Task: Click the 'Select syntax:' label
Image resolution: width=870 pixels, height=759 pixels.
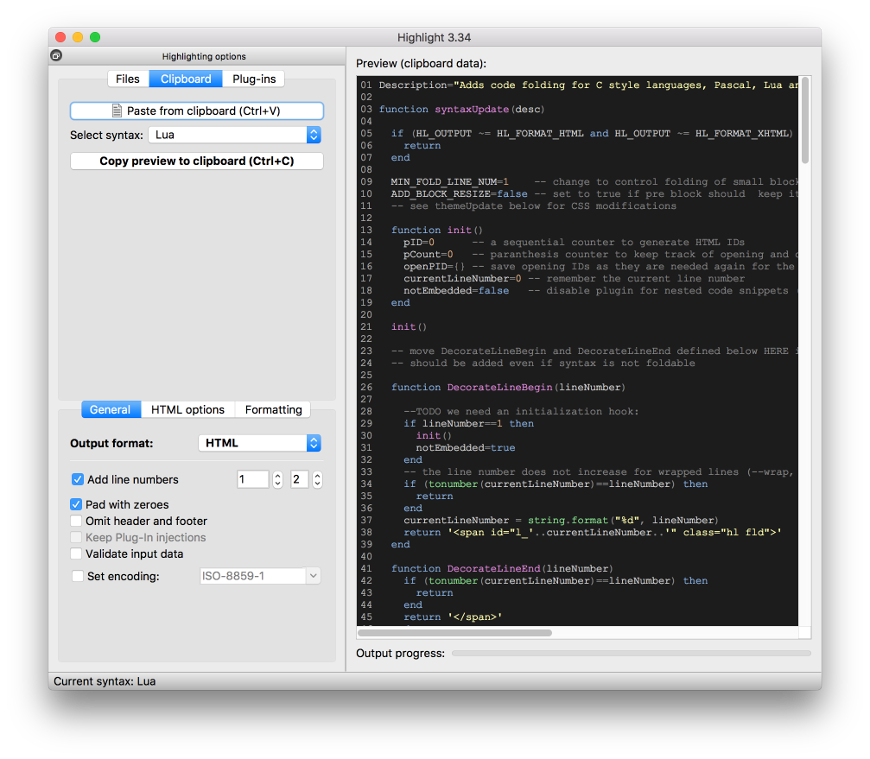Action: coord(107,135)
